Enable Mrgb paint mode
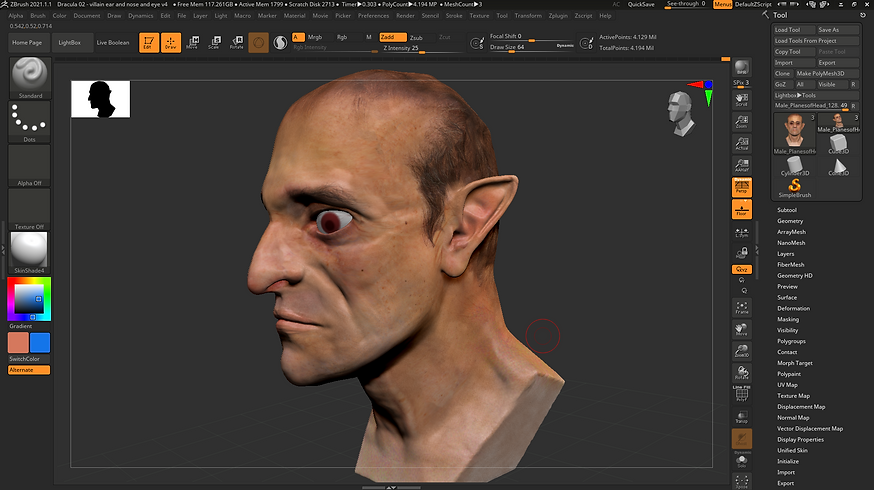Image resolution: width=874 pixels, height=490 pixels. tap(315, 37)
